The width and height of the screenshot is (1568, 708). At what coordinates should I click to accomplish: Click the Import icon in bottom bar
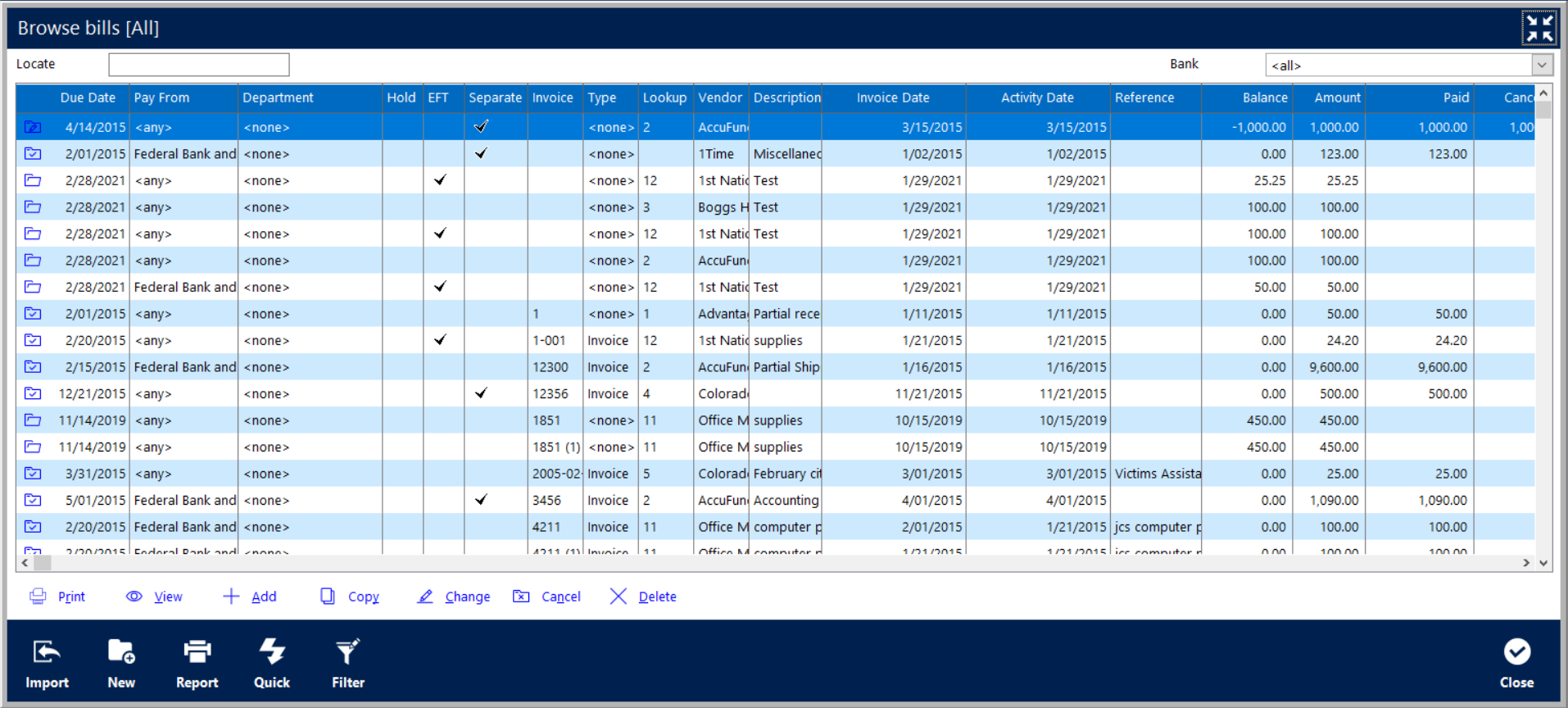47,652
